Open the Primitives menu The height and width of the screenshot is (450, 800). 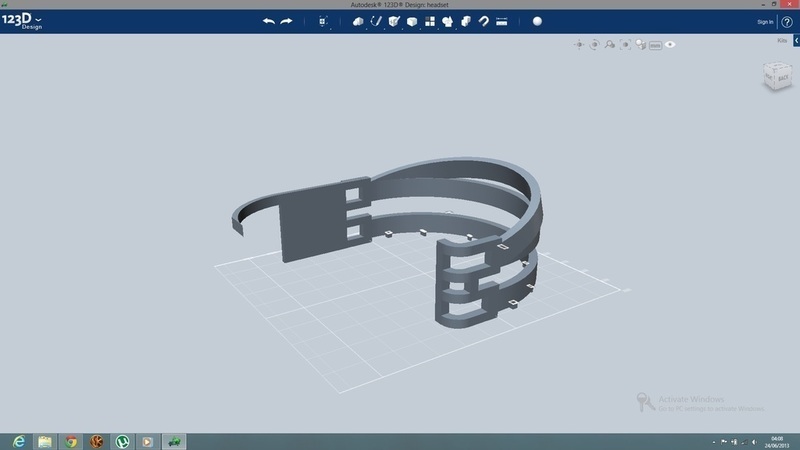[x=358, y=21]
